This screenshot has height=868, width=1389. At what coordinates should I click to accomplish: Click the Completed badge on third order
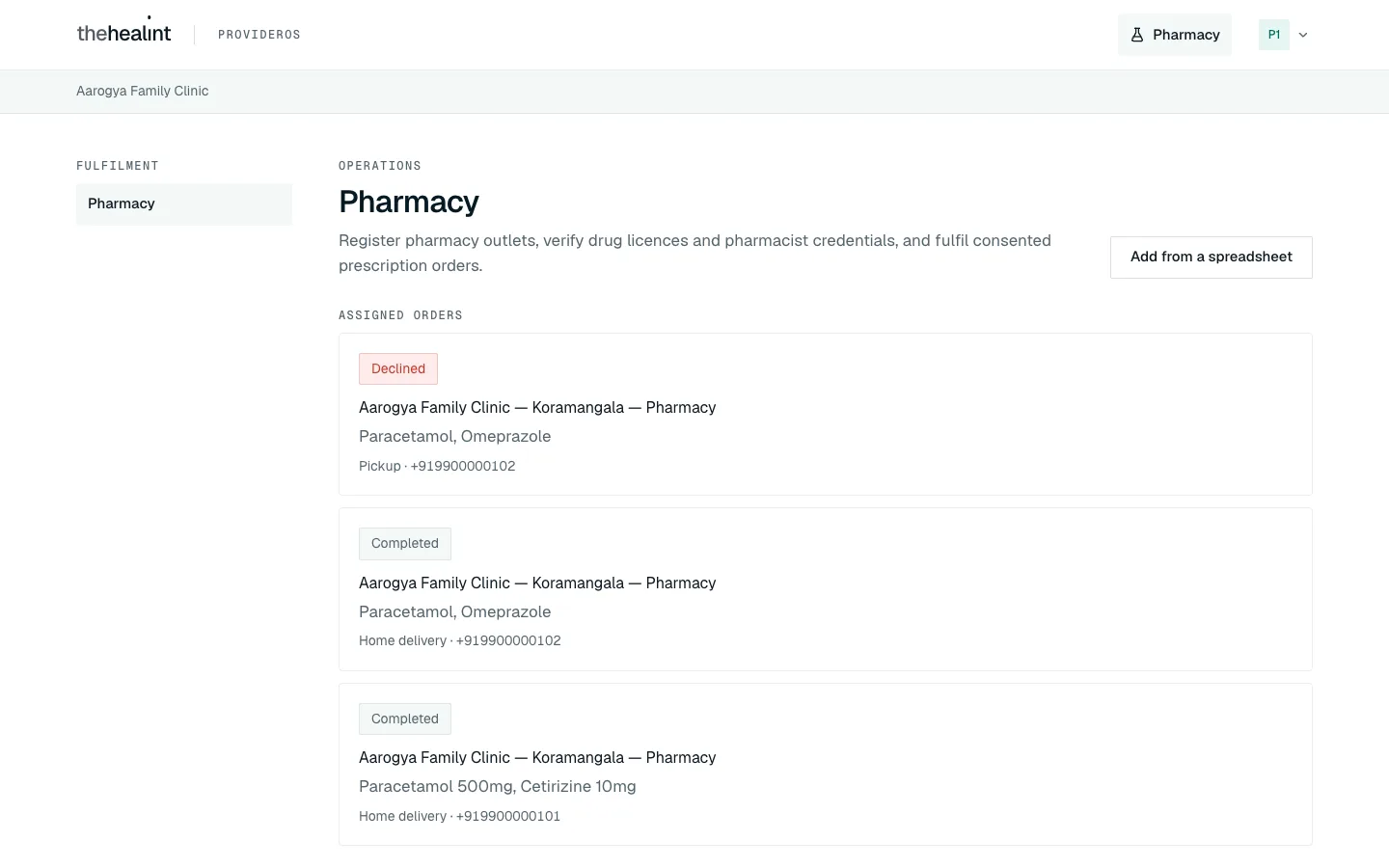point(405,719)
